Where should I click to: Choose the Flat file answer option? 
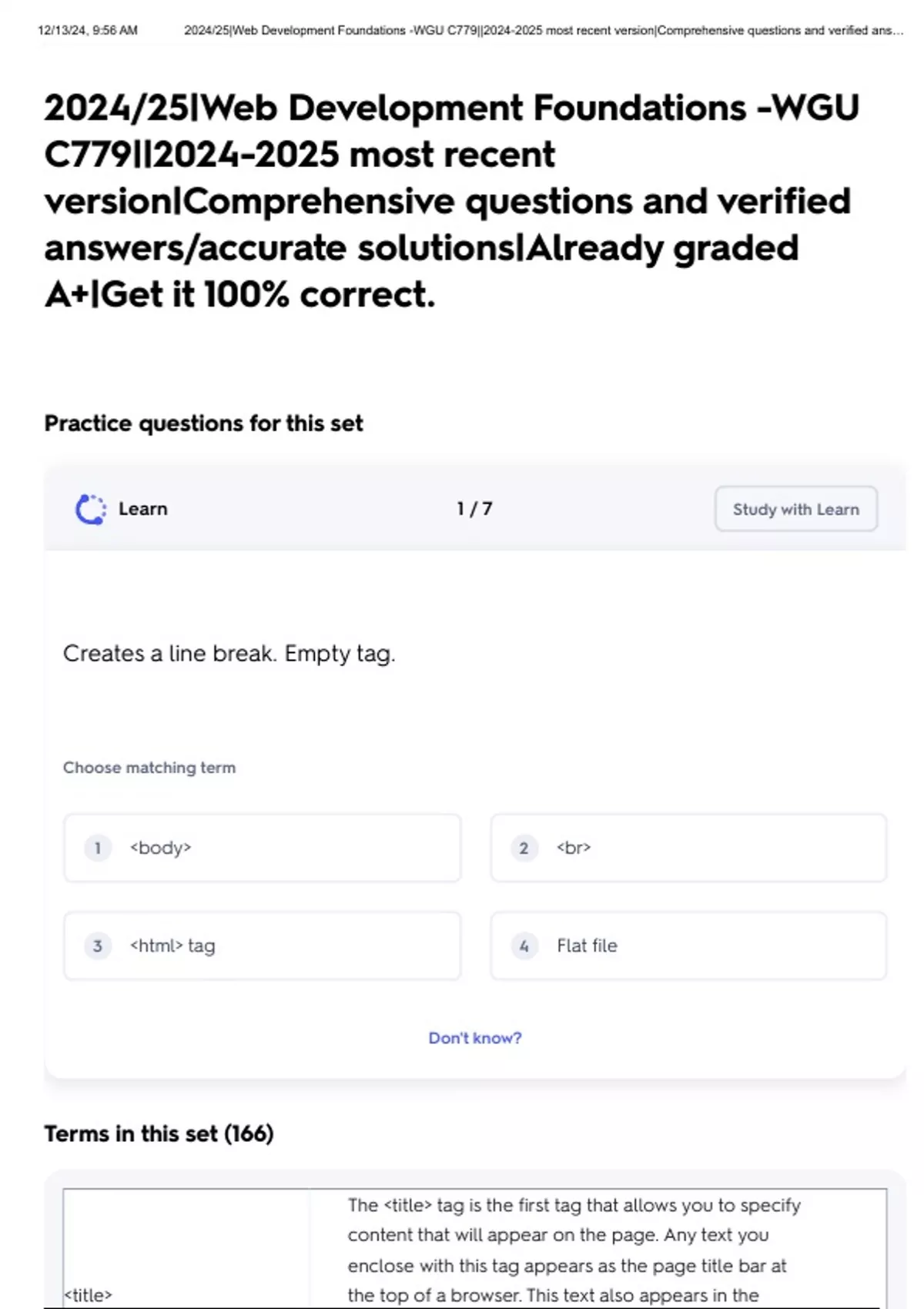coord(688,946)
